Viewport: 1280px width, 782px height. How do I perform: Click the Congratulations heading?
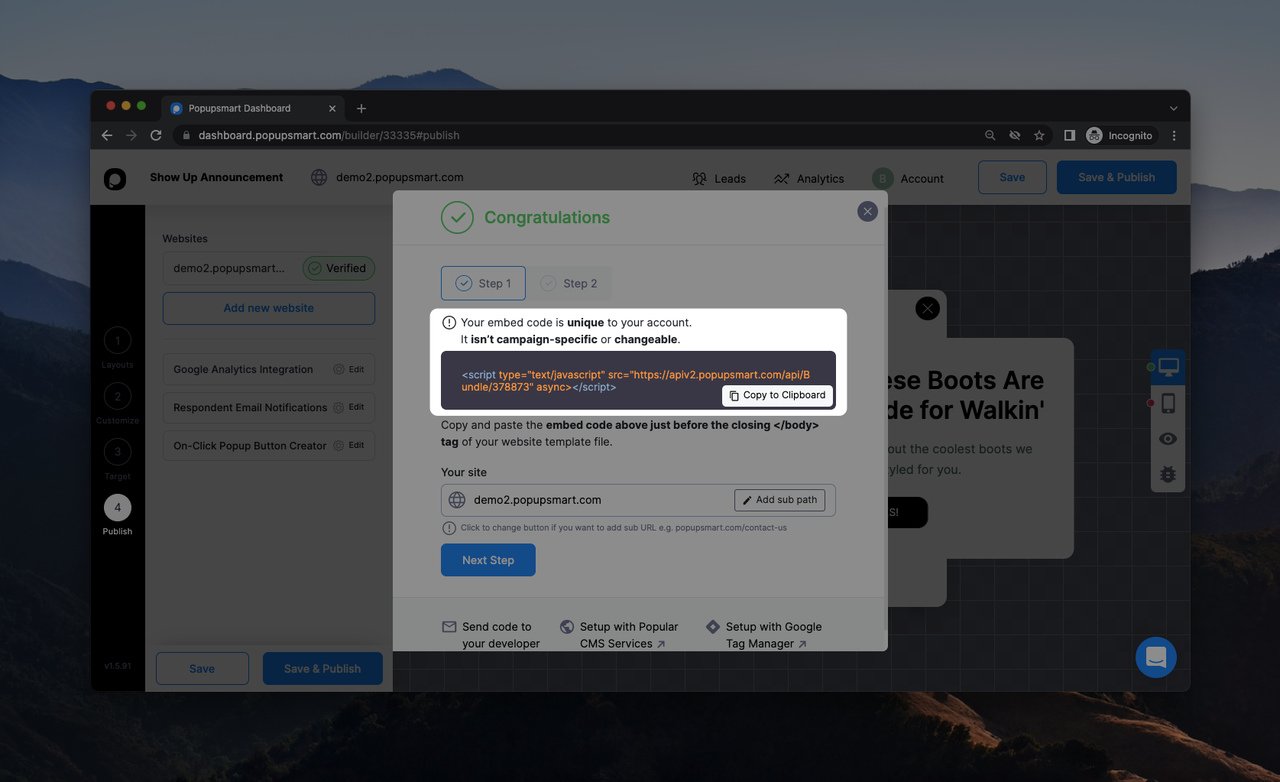tap(547, 217)
